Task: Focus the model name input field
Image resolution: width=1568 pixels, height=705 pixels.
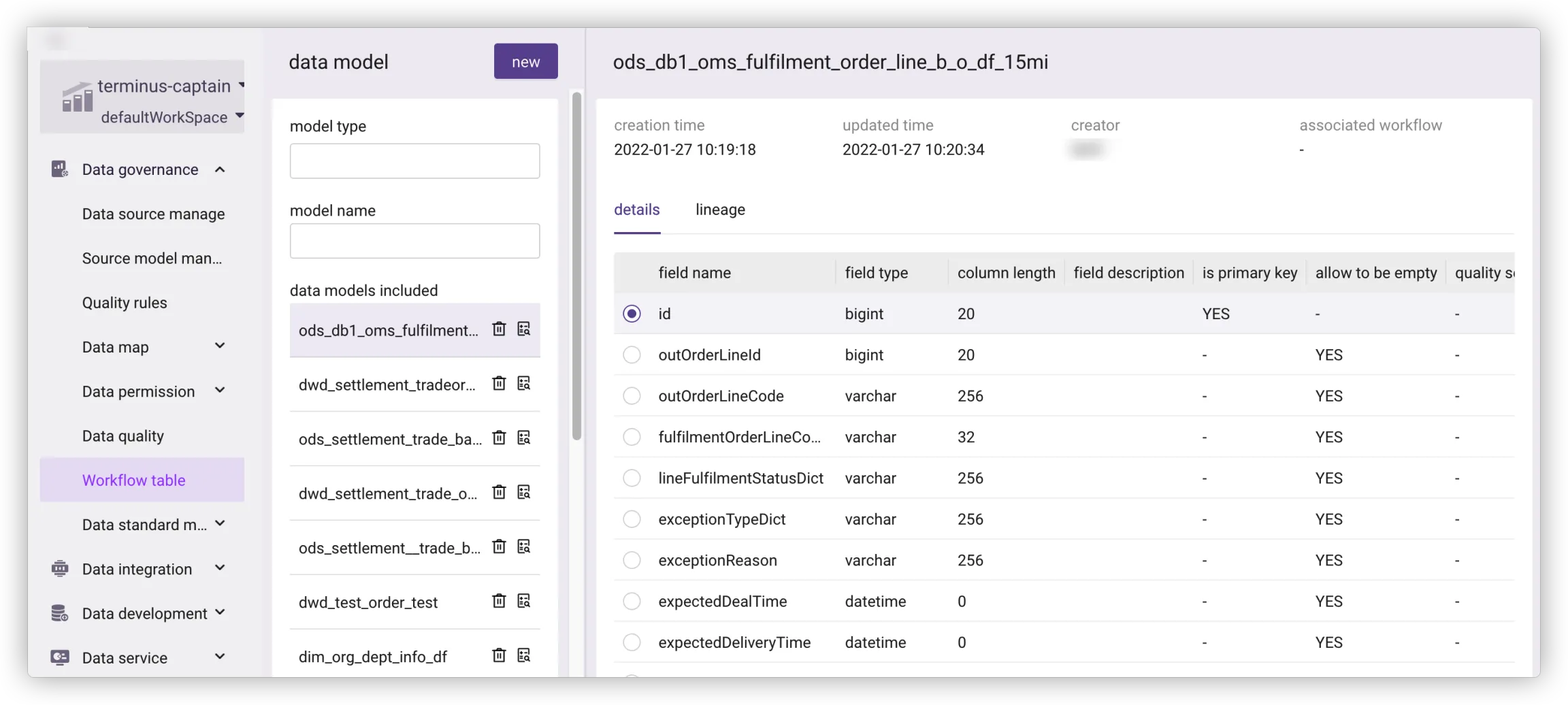Action: 414,241
